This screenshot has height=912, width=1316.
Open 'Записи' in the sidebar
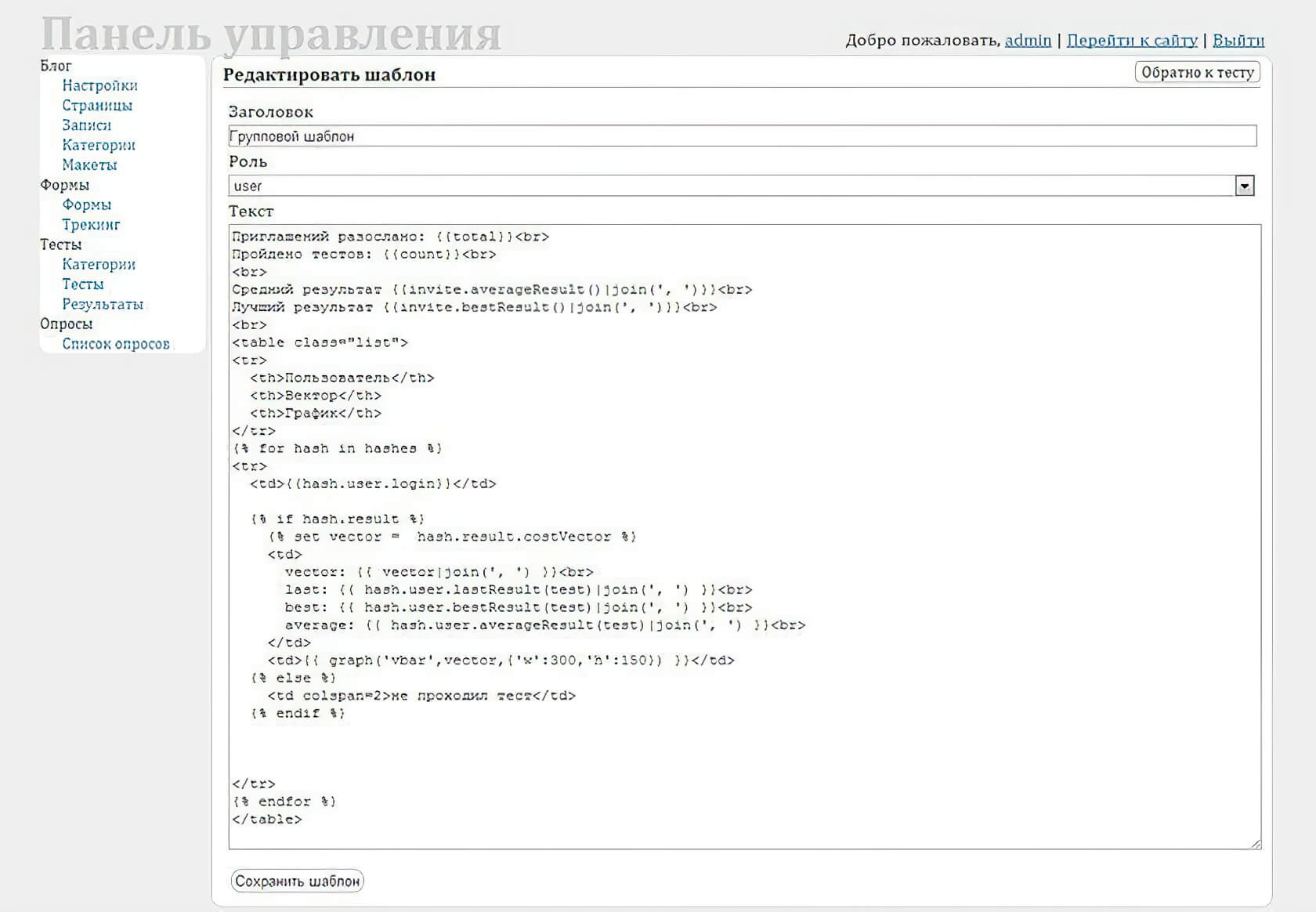pyautogui.click(x=86, y=125)
